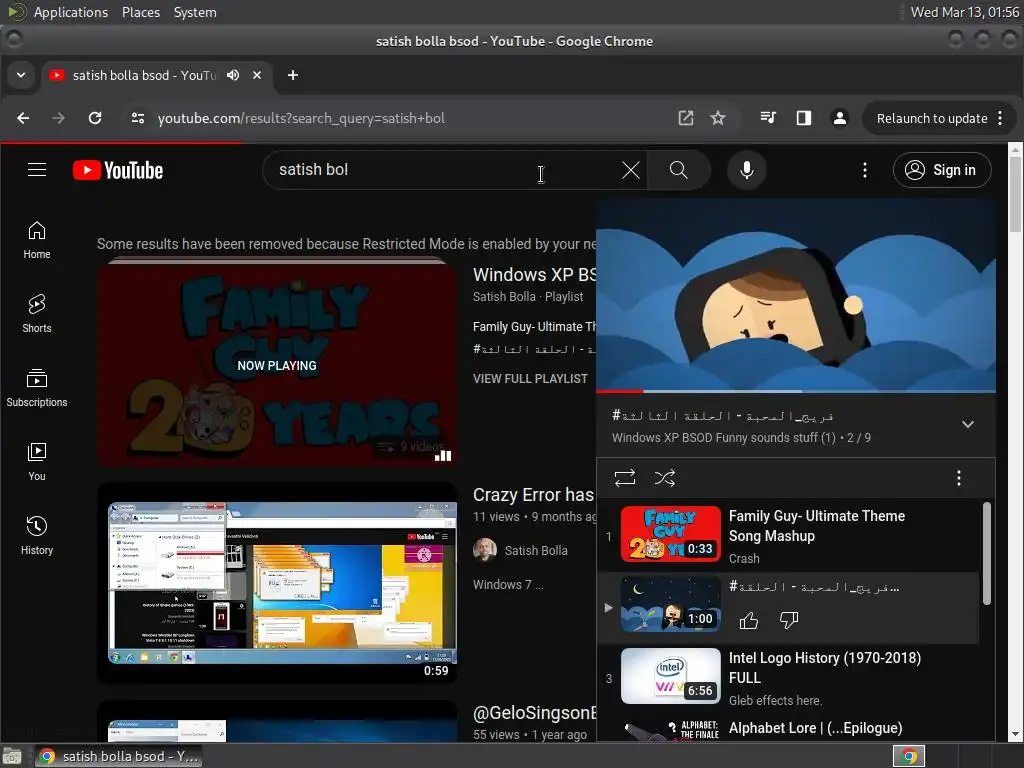
Task: Start voice search with the microphone icon
Action: [746, 170]
